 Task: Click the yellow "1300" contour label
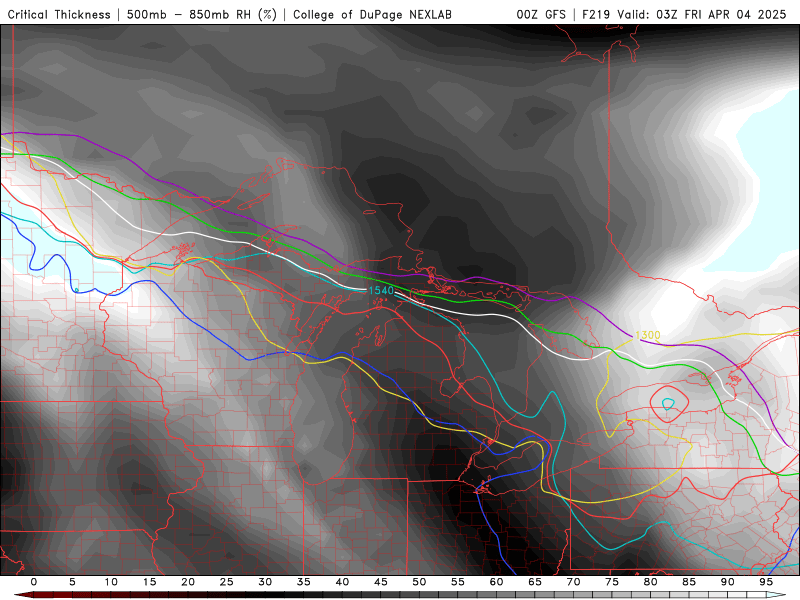tap(648, 335)
